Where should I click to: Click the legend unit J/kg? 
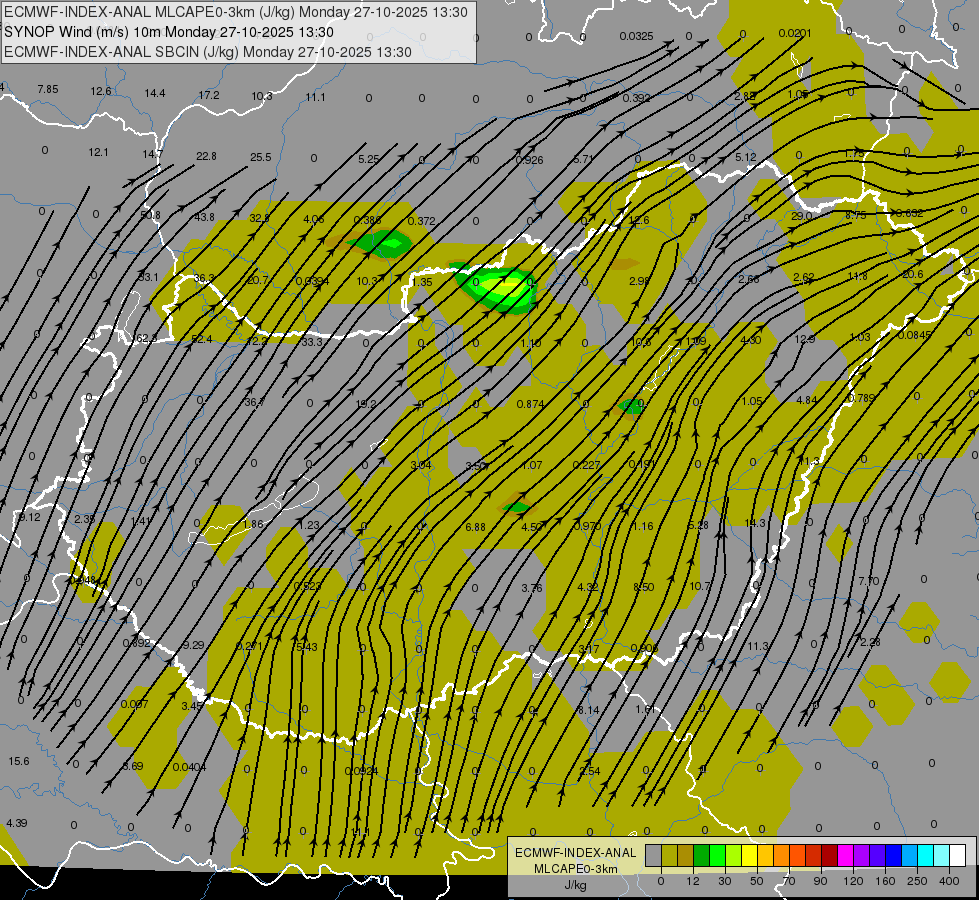[576, 885]
